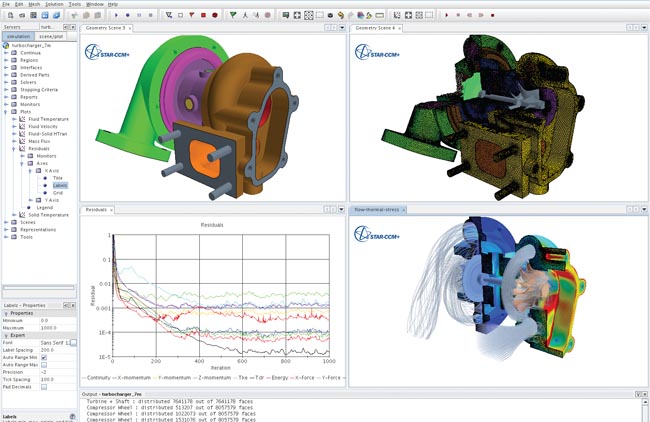Click the red funnel surface mesh icon

[x=192, y=15]
